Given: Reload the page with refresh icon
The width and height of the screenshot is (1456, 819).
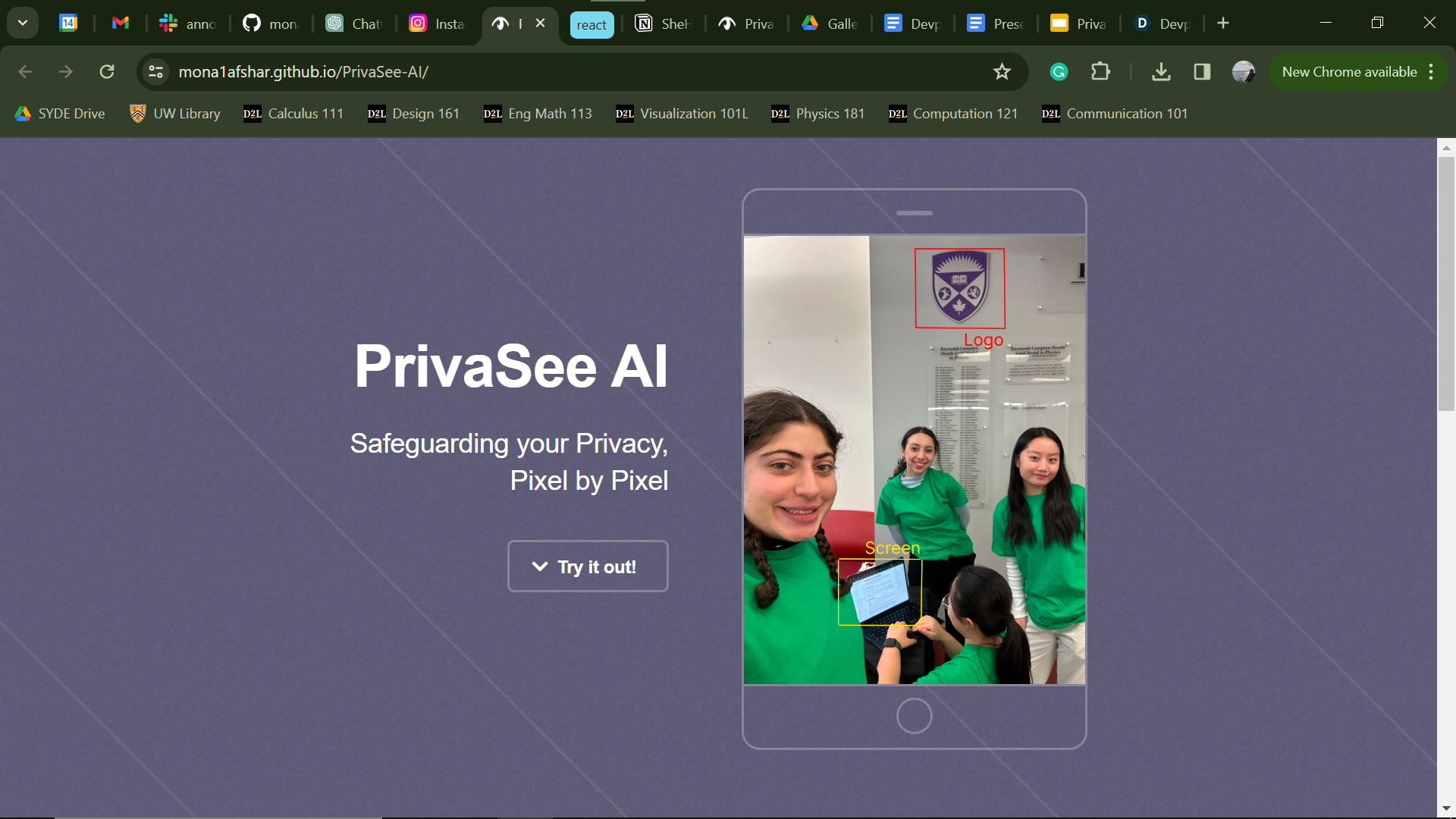Looking at the screenshot, I should 107,72.
